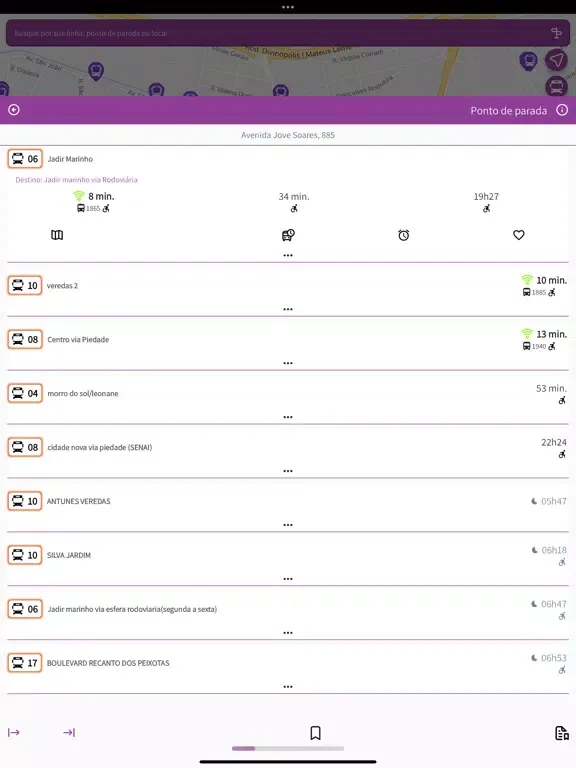Select the 19h27 departure for line 06

point(486,201)
